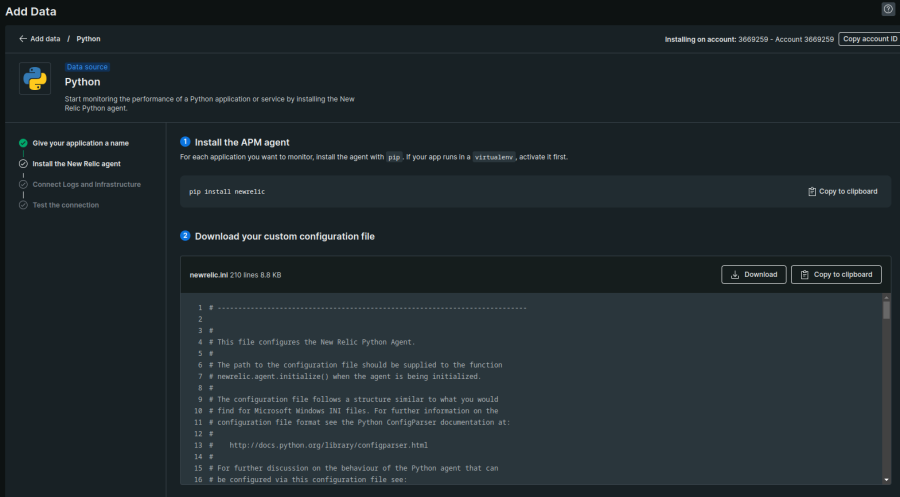Click the help question mark icon
This screenshot has width=900, height=497.
click(x=888, y=9)
